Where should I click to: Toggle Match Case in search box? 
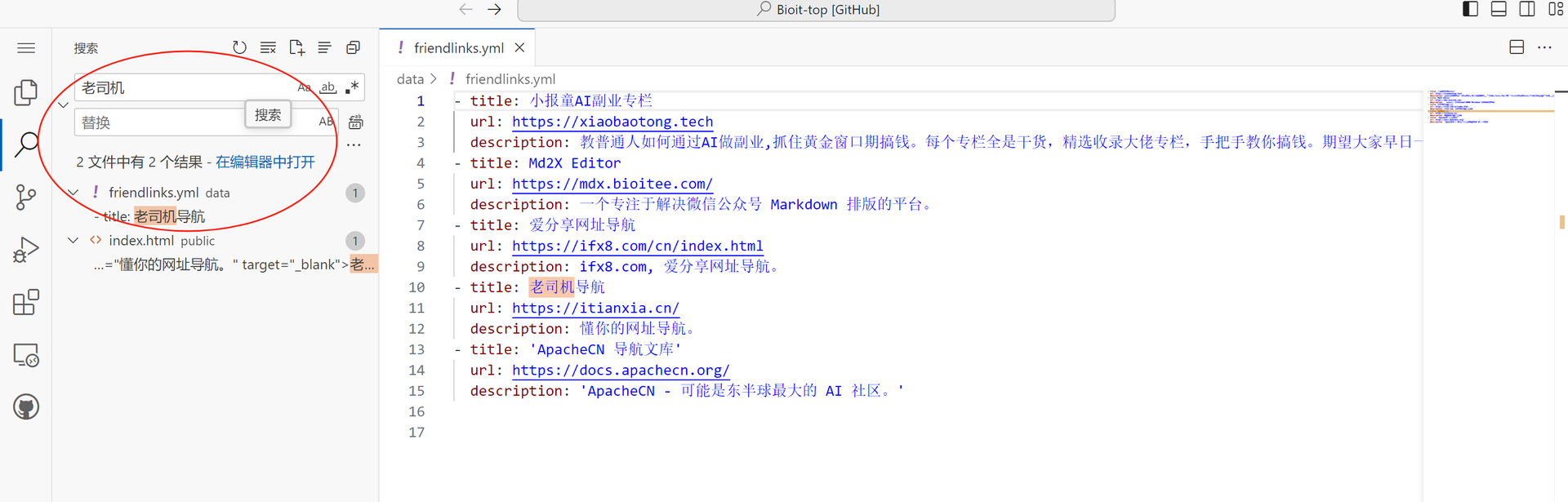[x=304, y=87]
